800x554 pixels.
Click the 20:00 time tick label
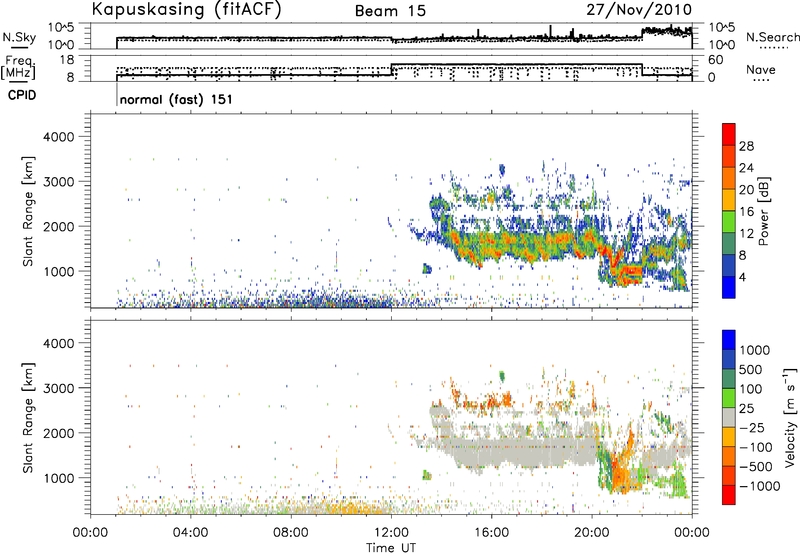click(x=592, y=533)
